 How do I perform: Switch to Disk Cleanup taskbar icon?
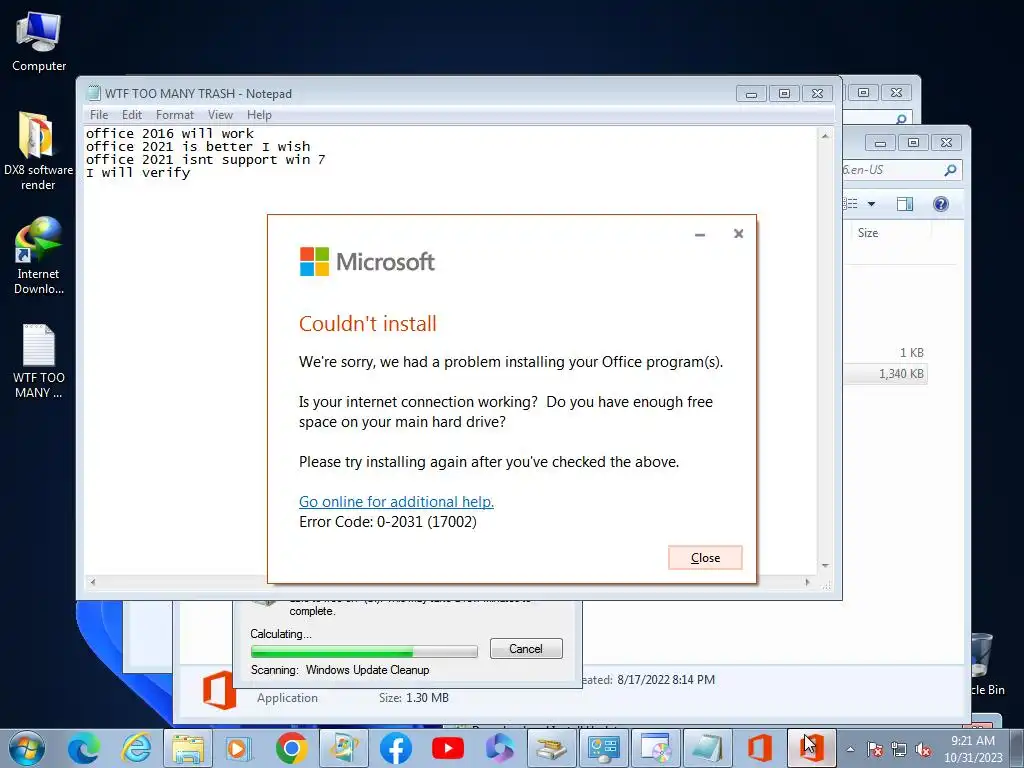pos(552,748)
